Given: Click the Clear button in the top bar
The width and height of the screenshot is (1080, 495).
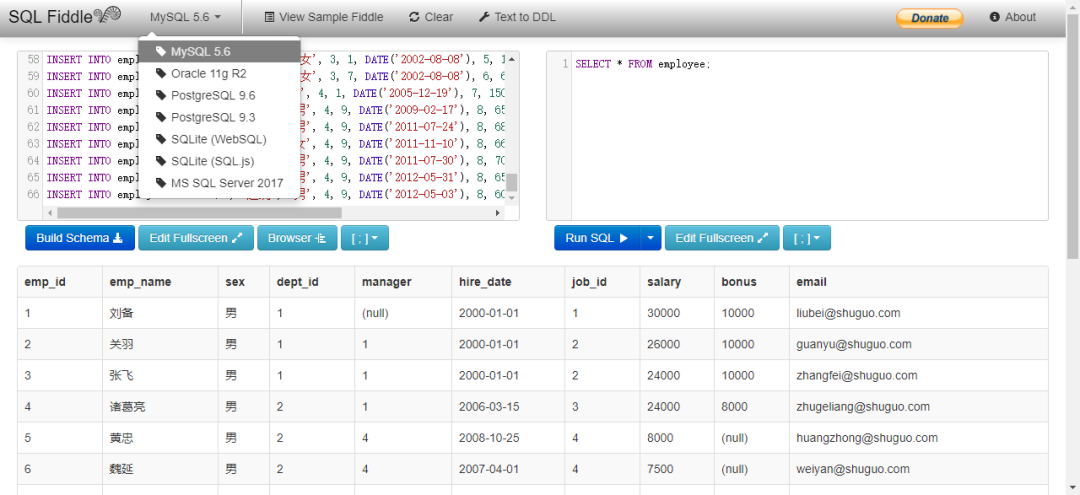Looking at the screenshot, I should (430, 17).
